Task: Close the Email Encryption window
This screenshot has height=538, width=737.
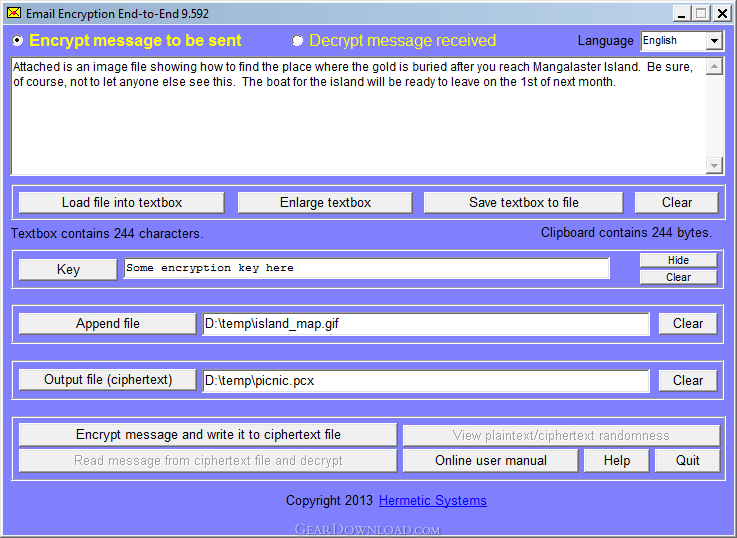Action: tap(721, 13)
